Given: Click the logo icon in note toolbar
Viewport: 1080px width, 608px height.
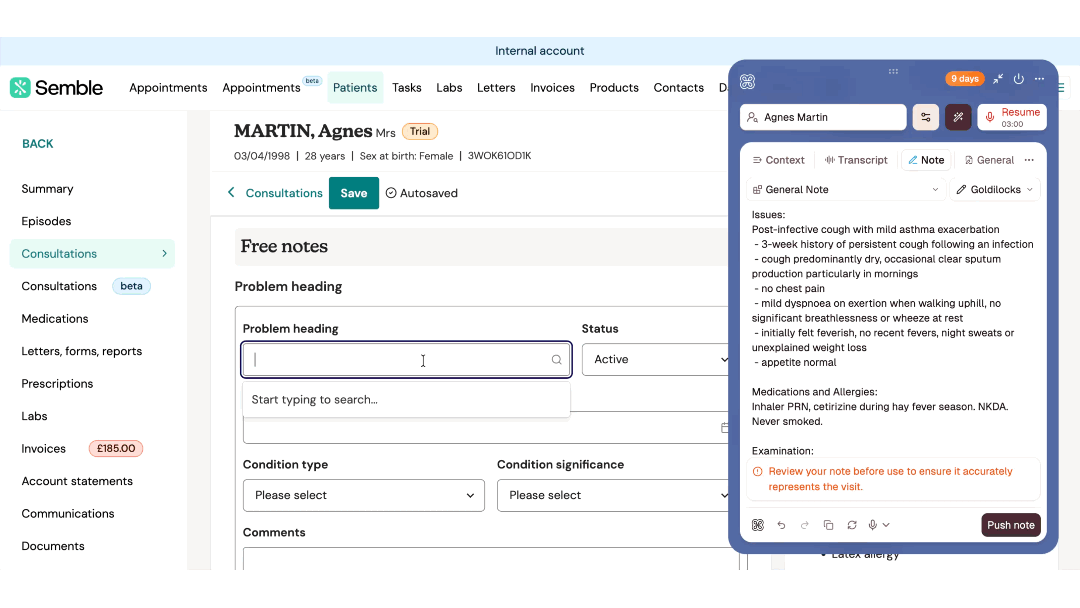Looking at the screenshot, I should 758,525.
